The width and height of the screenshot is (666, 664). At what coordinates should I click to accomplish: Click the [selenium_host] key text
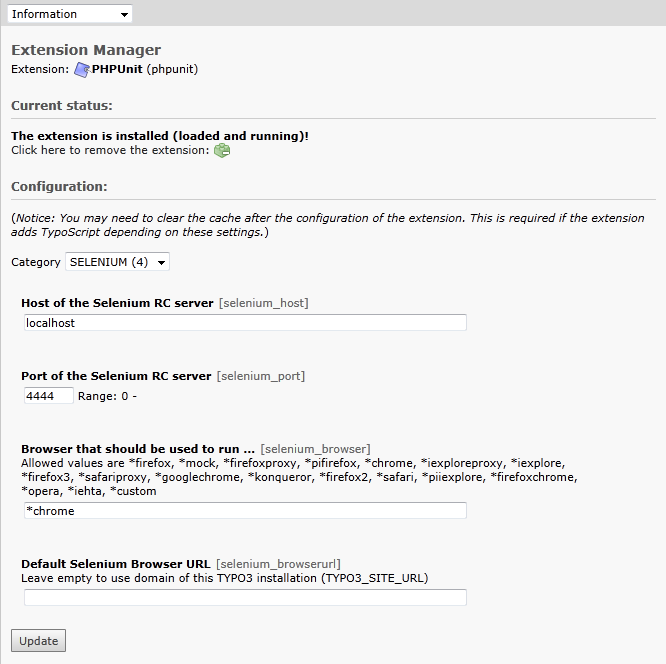(x=264, y=303)
